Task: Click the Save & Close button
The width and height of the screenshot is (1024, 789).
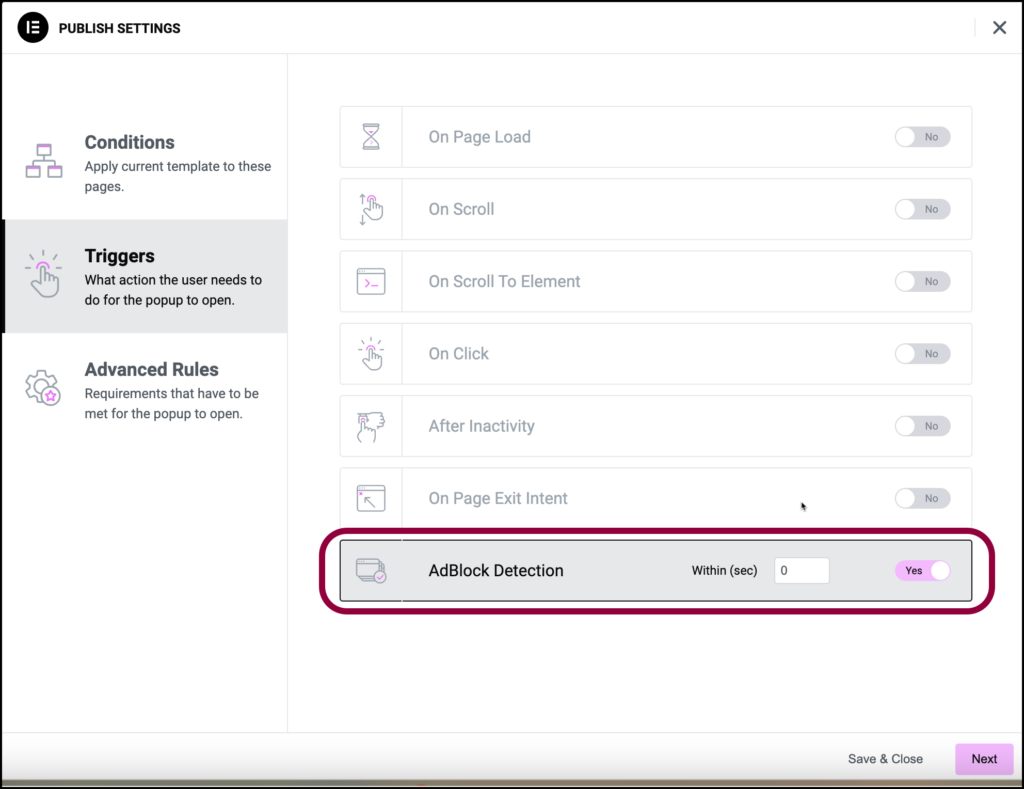Action: (x=884, y=759)
